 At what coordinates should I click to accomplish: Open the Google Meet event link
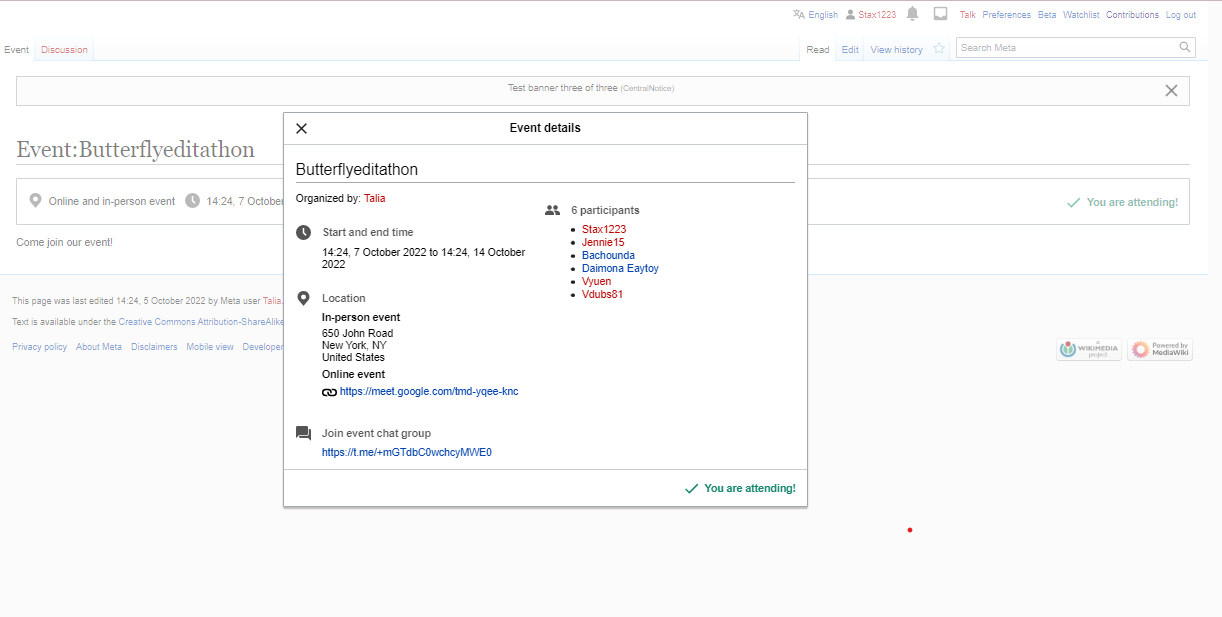point(429,392)
